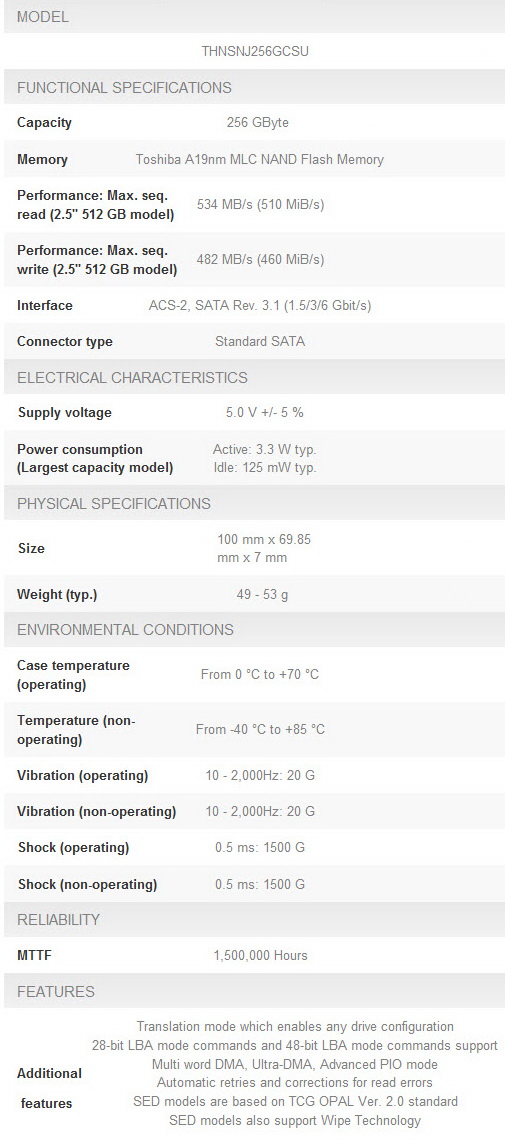Click the Standard SATA connector value
The image size is (505, 1140).
click(259, 341)
